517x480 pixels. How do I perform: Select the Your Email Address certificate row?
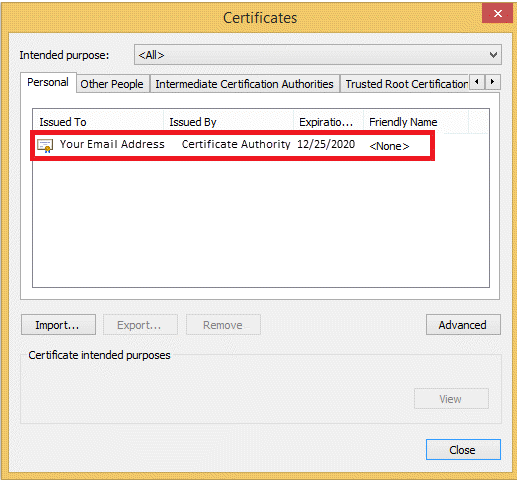click(232, 146)
